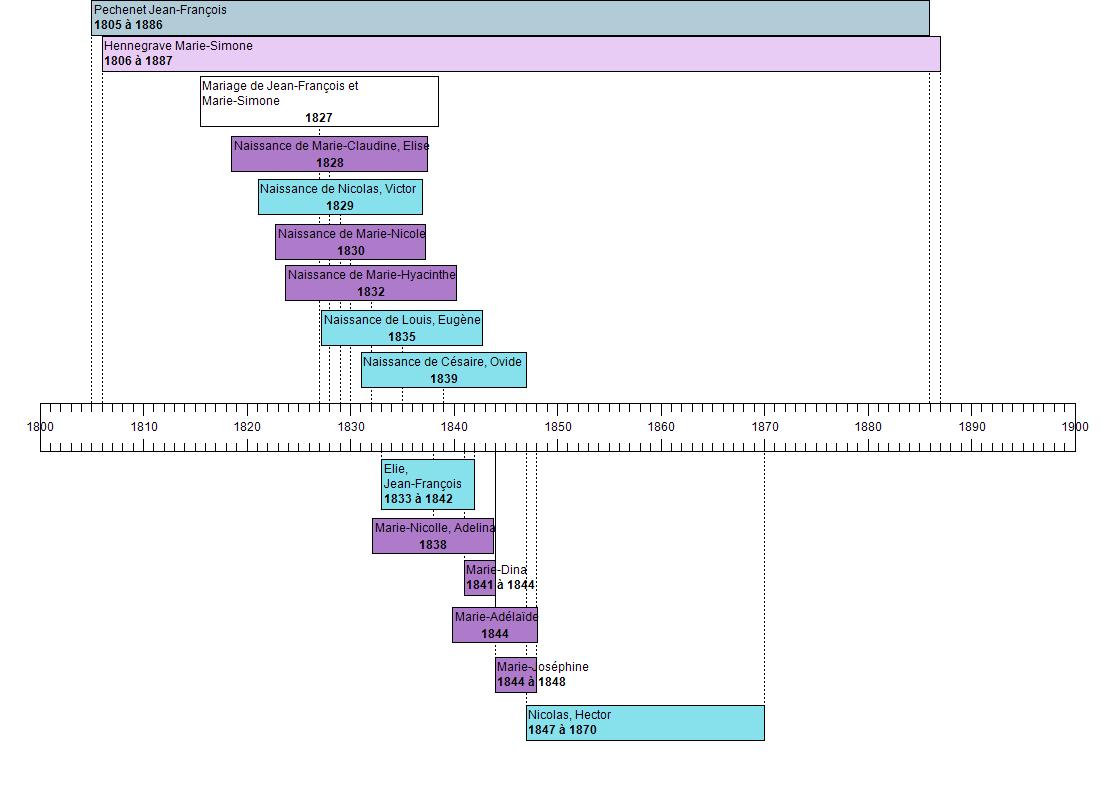Select the Naissance de Louis, Eugène event
Viewport: 1115px width, 790px height.
click(401, 328)
